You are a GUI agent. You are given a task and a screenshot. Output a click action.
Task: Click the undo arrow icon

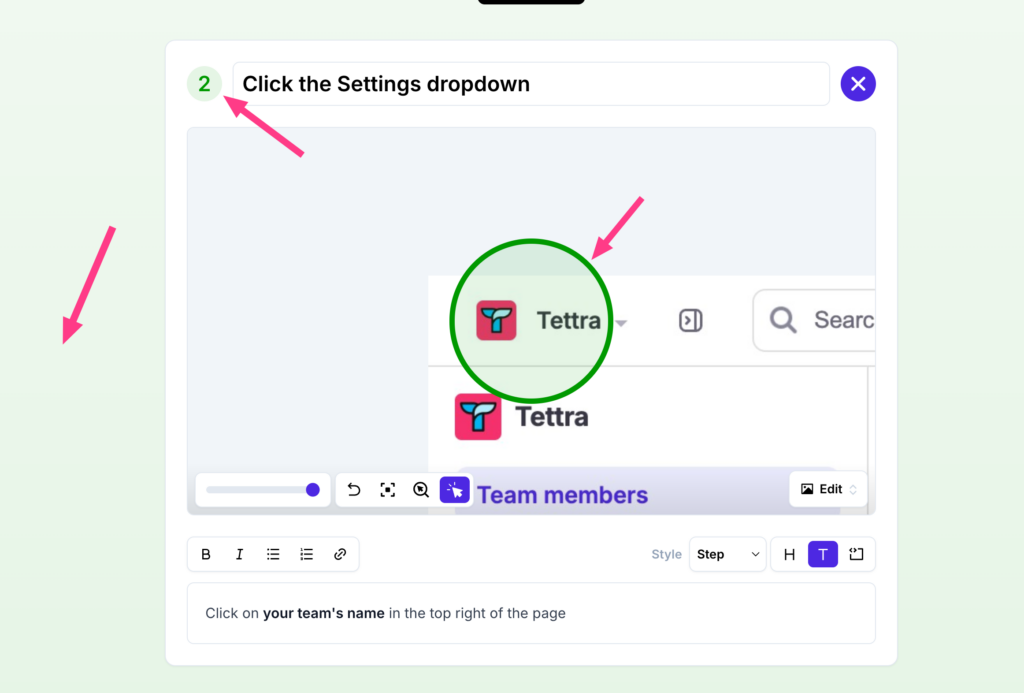point(354,490)
